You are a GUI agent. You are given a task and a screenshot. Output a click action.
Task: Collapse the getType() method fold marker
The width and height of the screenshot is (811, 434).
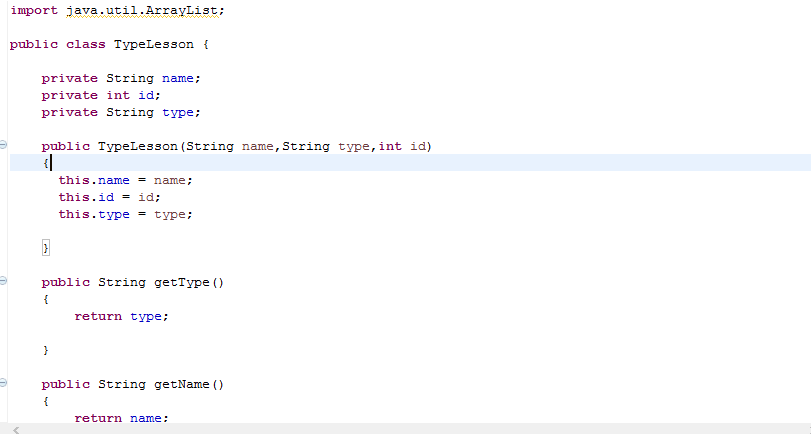click(x=3, y=281)
